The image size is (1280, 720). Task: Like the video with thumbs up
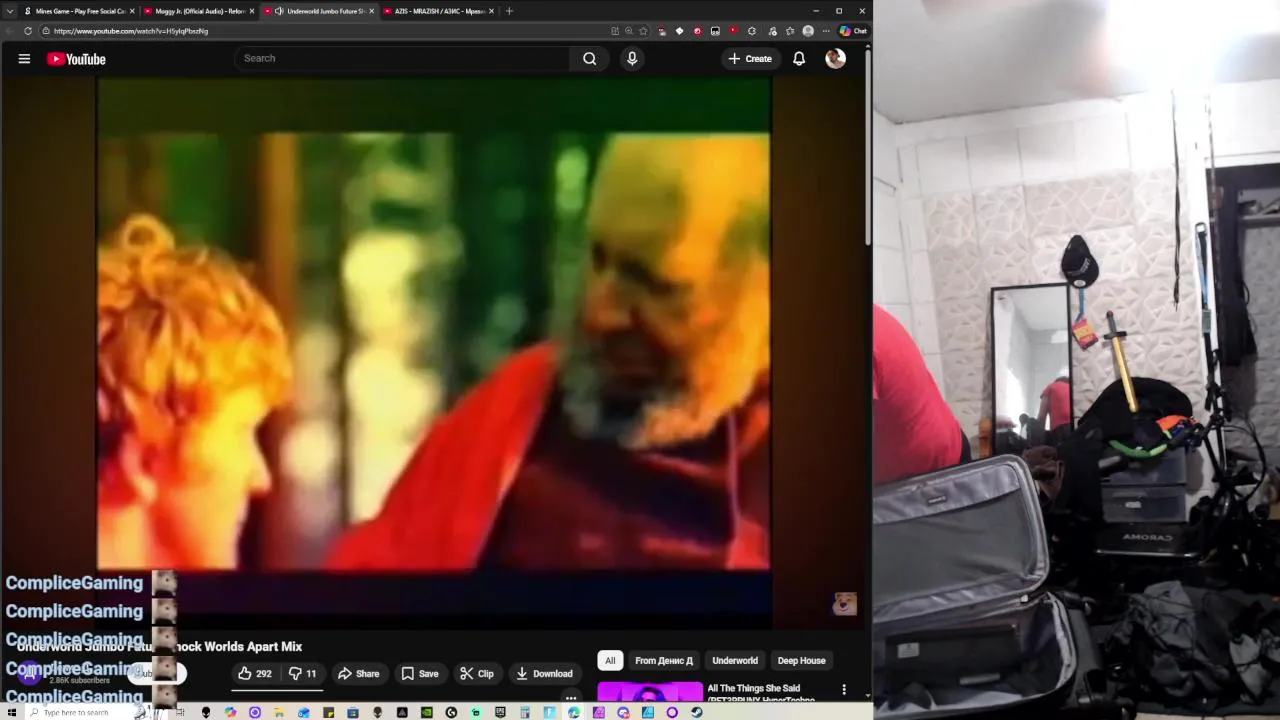pos(255,673)
